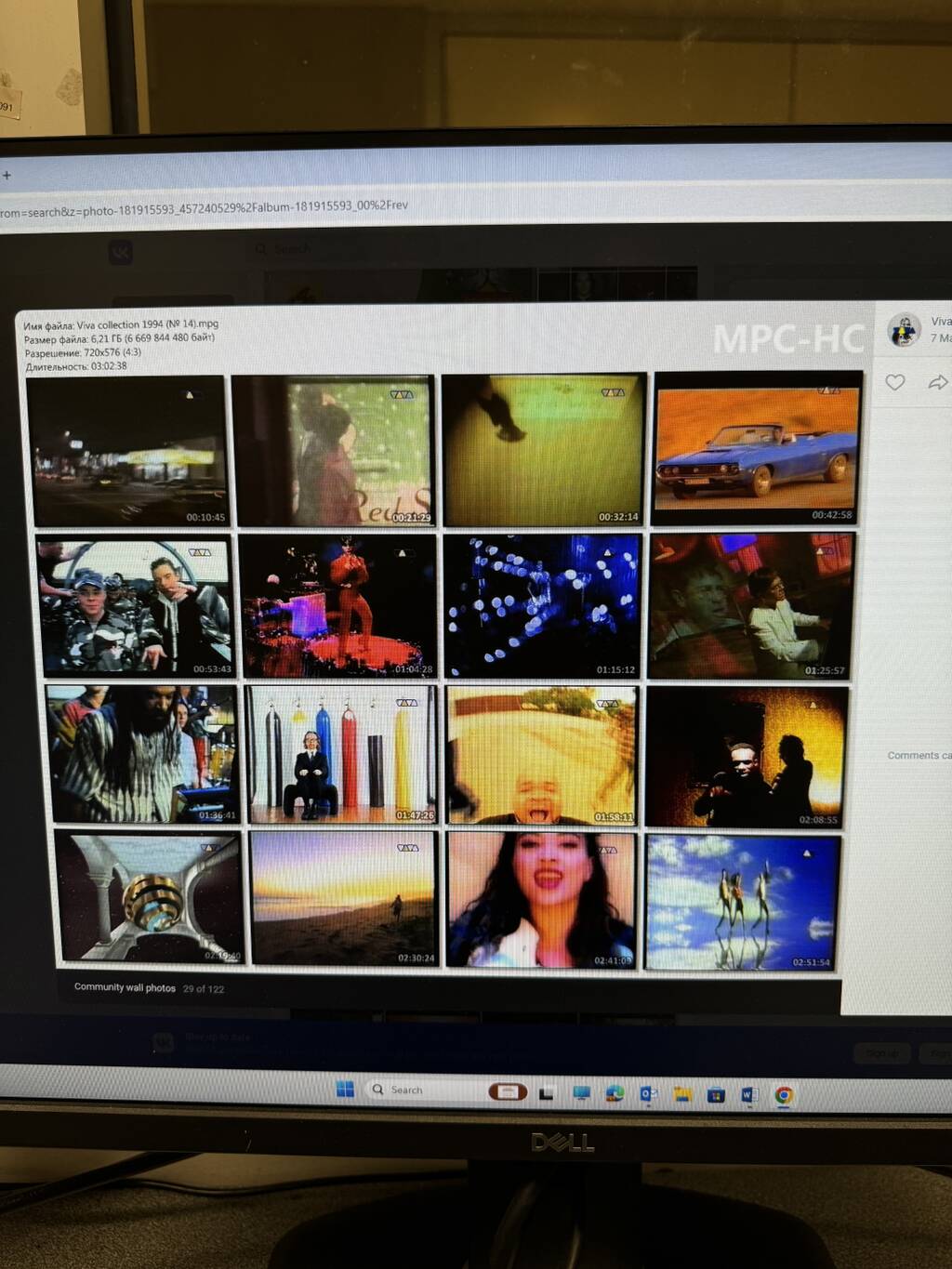Open a new browser tab with plus
952x1269 pixels.
pos(7,175)
